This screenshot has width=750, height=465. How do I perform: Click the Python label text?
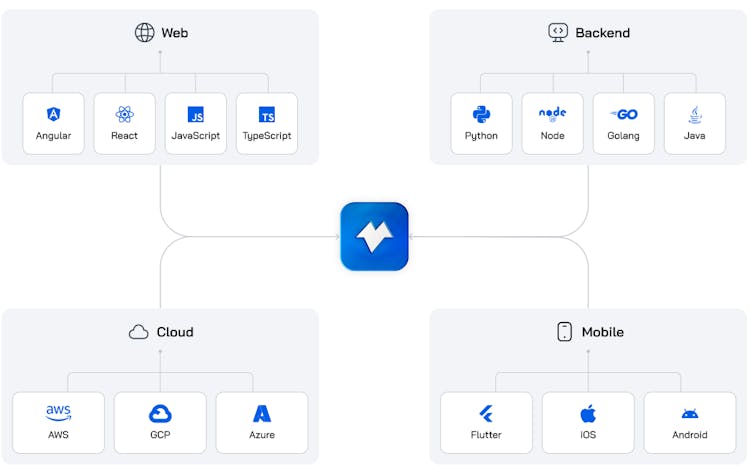pos(481,136)
